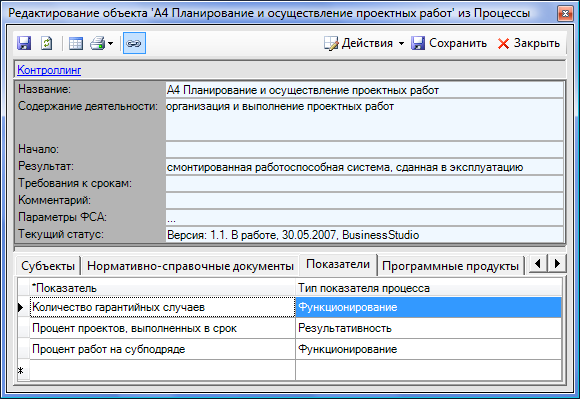
Task: Open the Параметры ФСА ellipsis value
Action: (364, 217)
